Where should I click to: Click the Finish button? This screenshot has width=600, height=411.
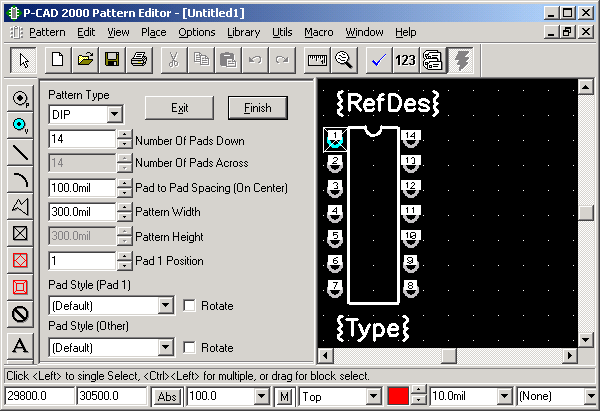[258, 108]
